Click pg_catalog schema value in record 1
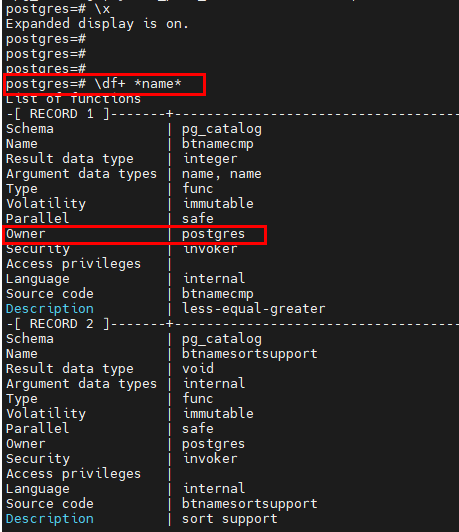This screenshot has width=459, height=532. tap(222, 129)
